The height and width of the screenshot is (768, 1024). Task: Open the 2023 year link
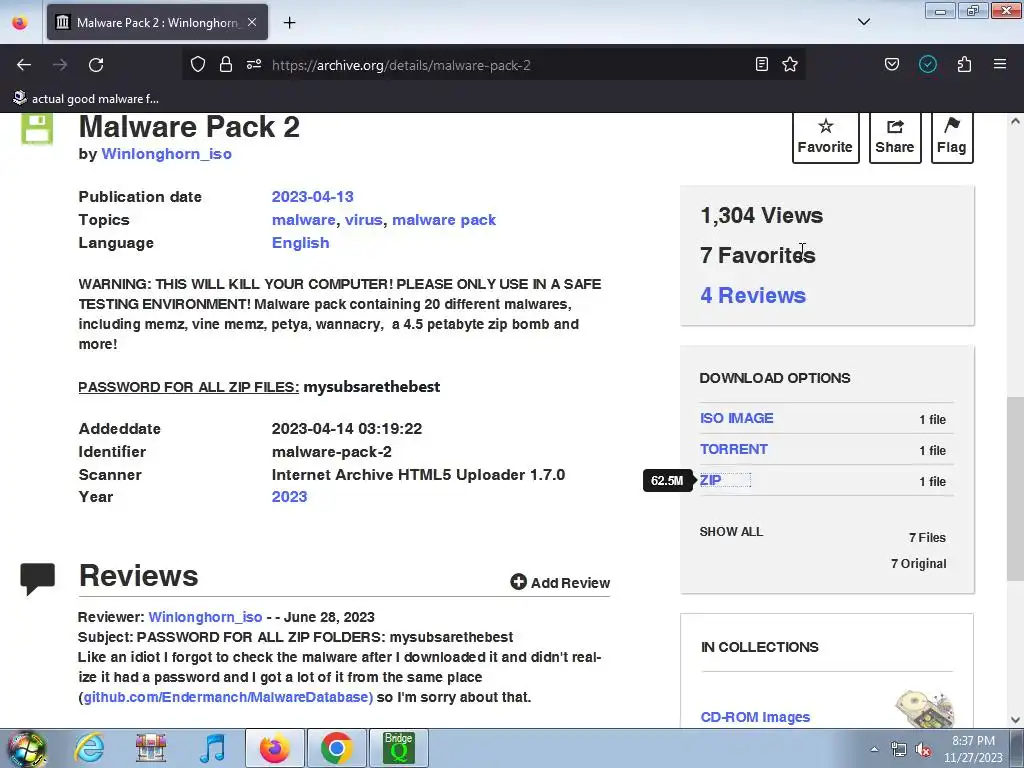click(289, 497)
